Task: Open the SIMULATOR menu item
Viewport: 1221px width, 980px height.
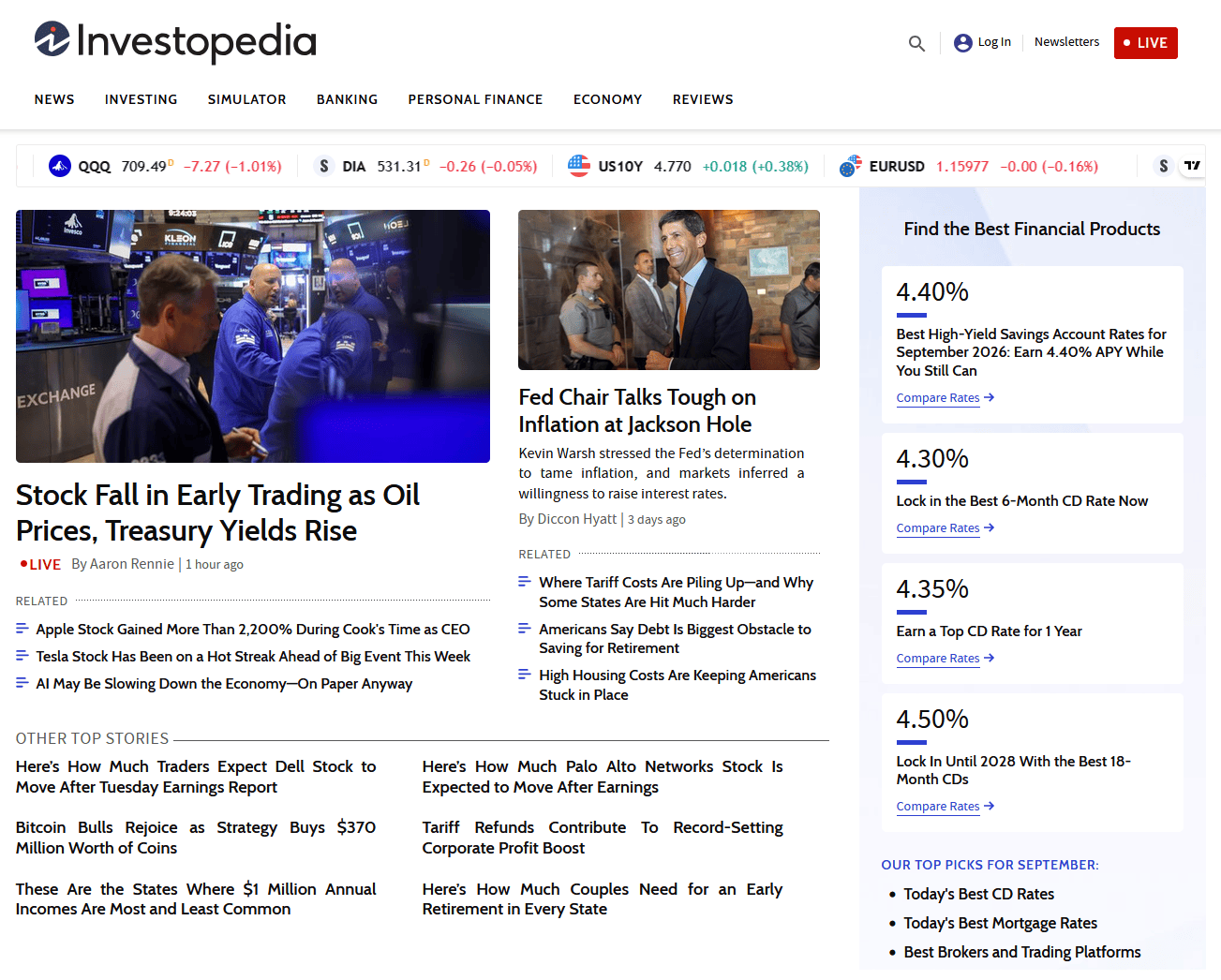Action: click(247, 99)
